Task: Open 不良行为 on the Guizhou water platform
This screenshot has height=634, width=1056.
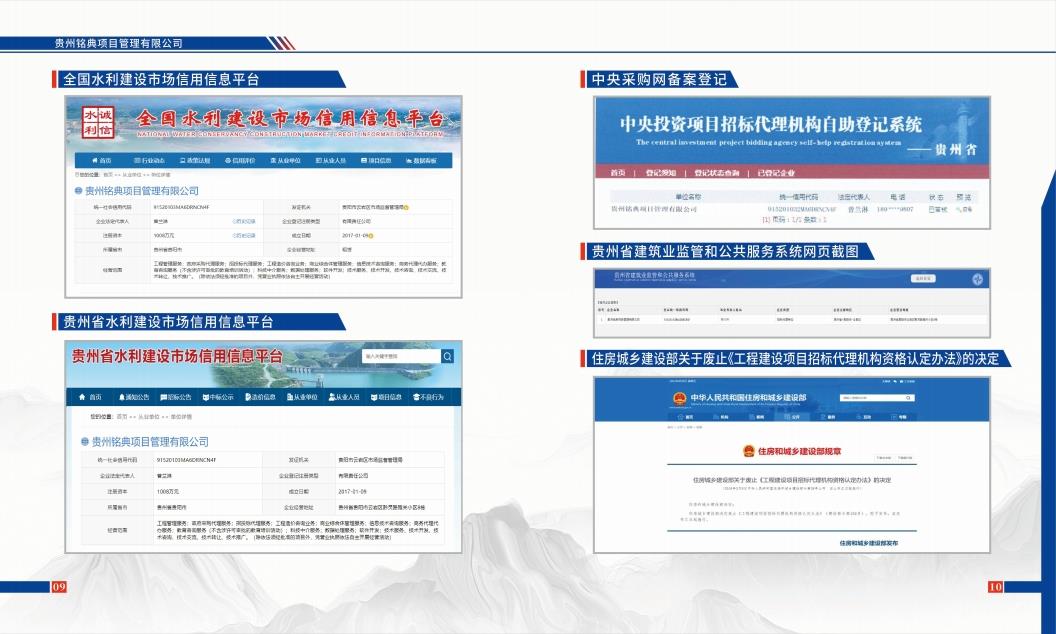Action: pos(428,397)
